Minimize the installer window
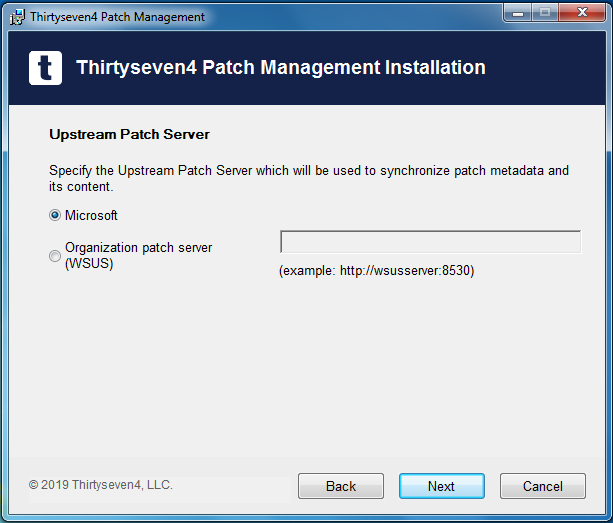 [518, 13]
